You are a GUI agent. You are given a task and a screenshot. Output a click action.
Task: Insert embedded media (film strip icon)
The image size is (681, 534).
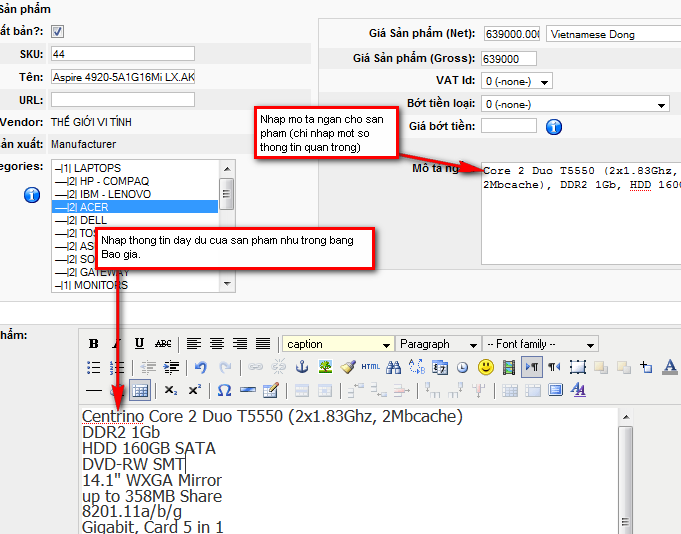tap(509, 367)
